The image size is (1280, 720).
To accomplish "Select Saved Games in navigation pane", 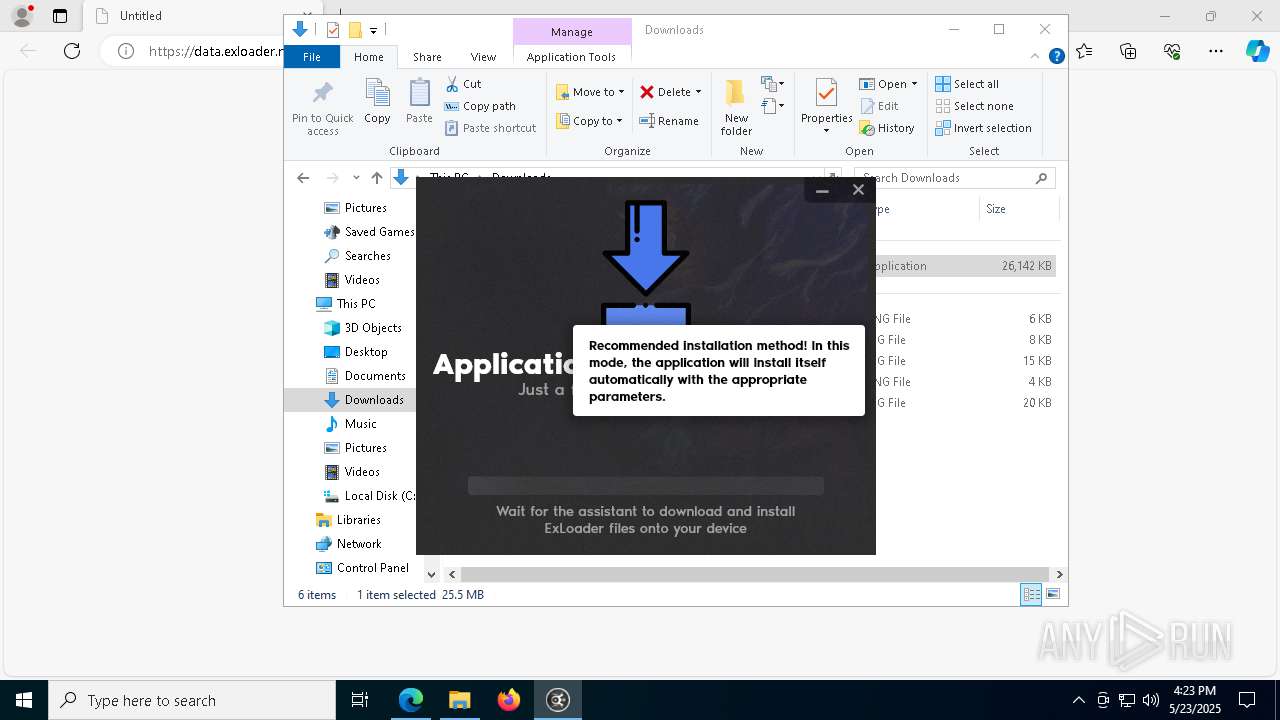I will [x=369, y=232].
